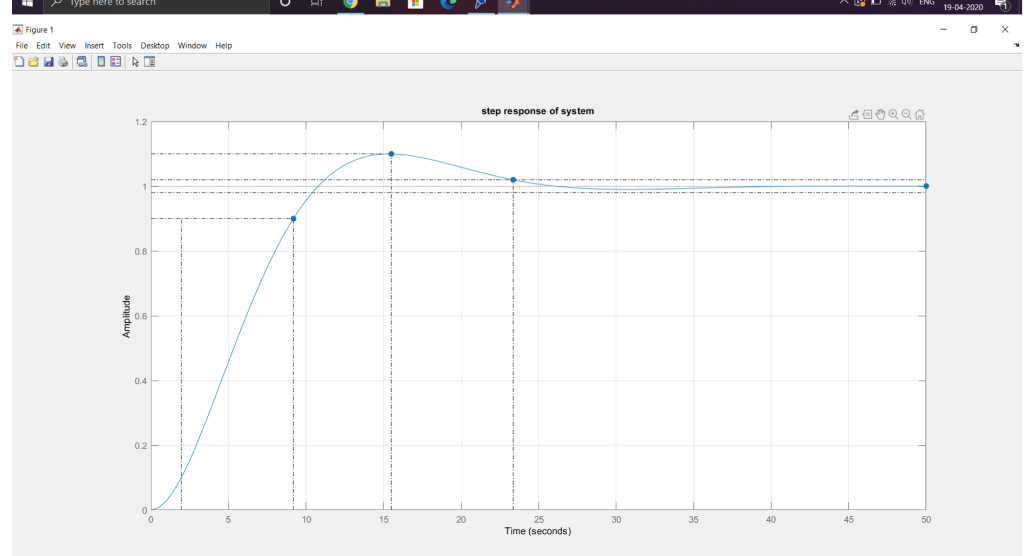This screenshot has width=1024, height=556.
Task: Toggle the Edit Plot arrow tool
Action: [x=135, y=61]
